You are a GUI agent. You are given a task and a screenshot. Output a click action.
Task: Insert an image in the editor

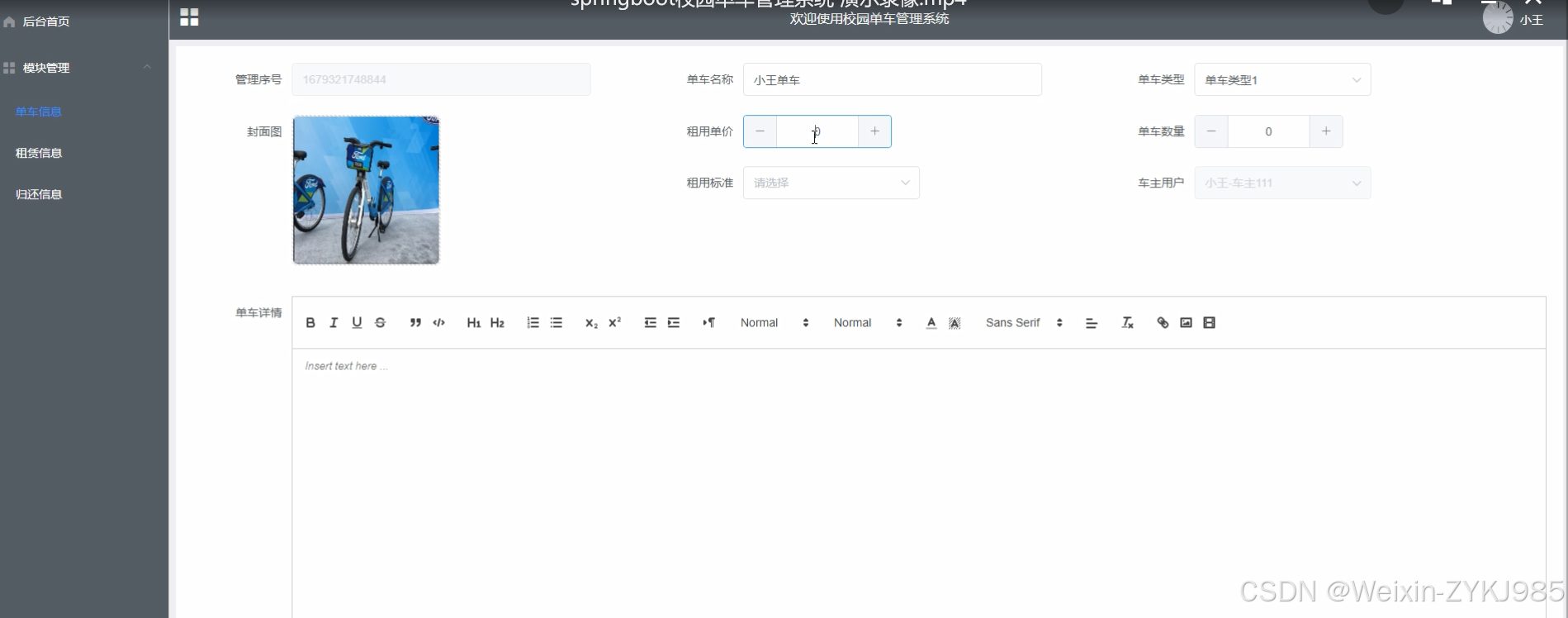click(x=1186, y=323)
